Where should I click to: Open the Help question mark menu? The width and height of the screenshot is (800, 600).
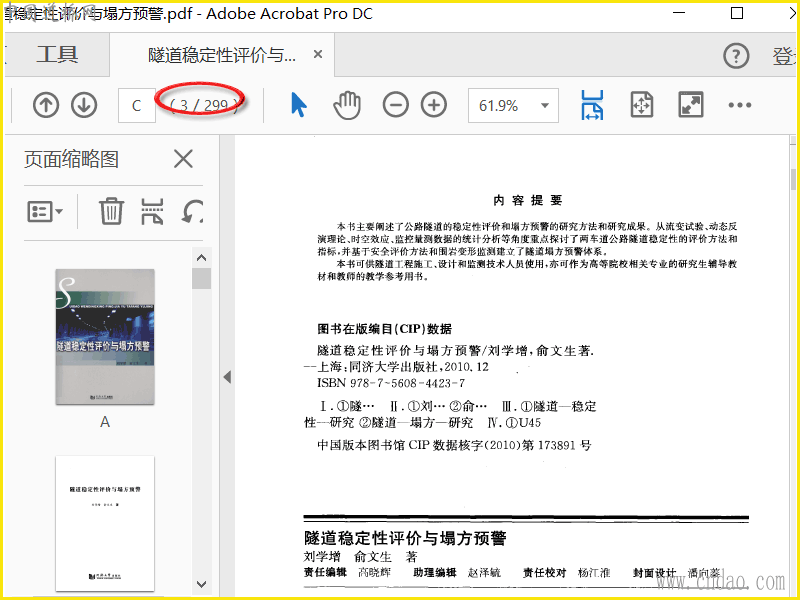[736, 56]
